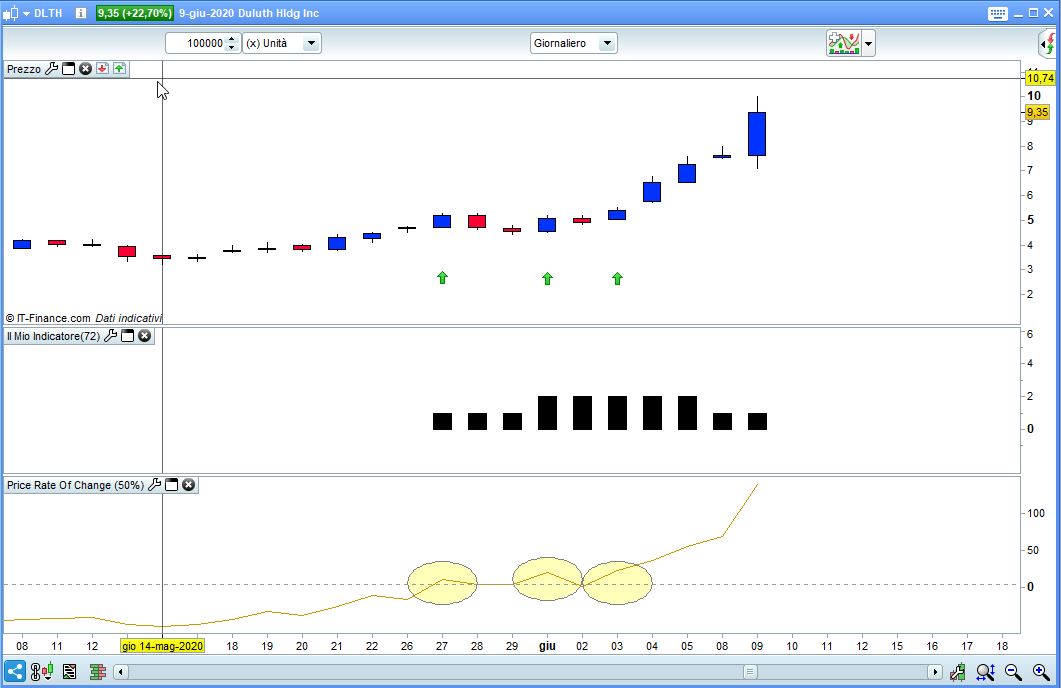1061x688 pixels.
Task: Click the large blue candle on 09
Action: point(757,134)
